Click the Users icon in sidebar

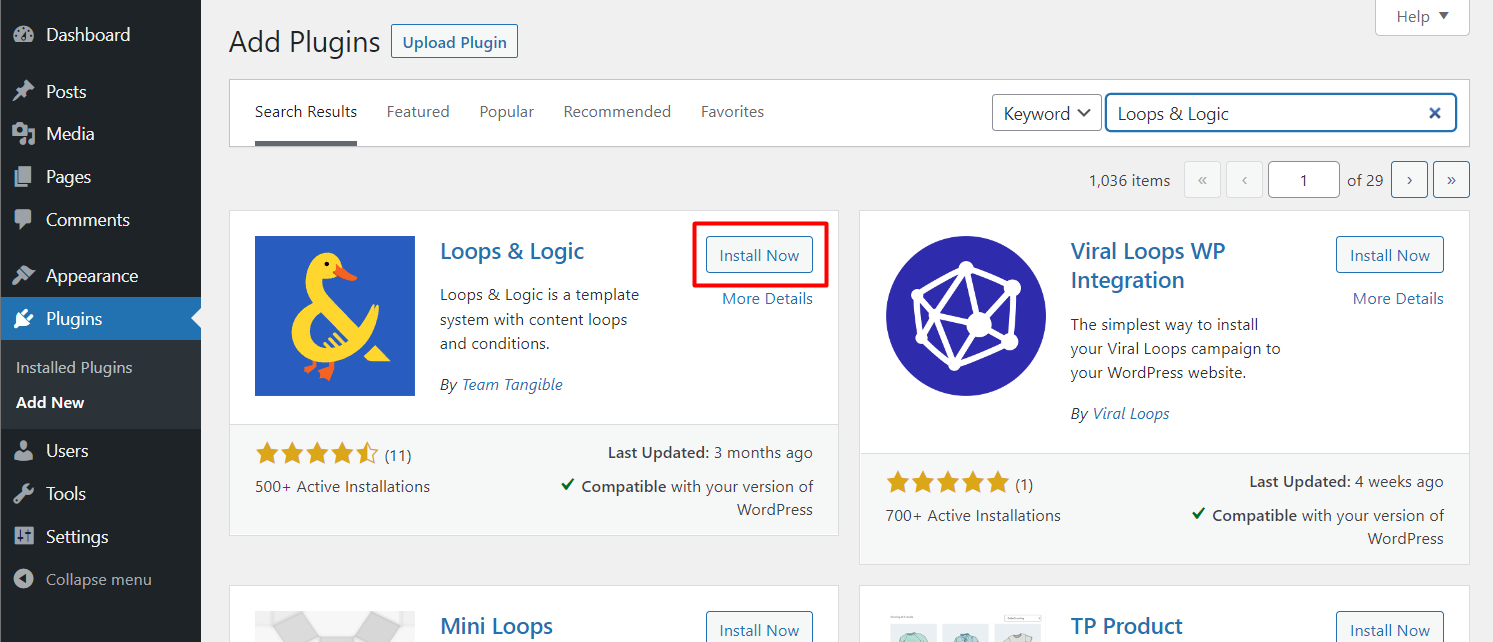click(x=24, y=451)
